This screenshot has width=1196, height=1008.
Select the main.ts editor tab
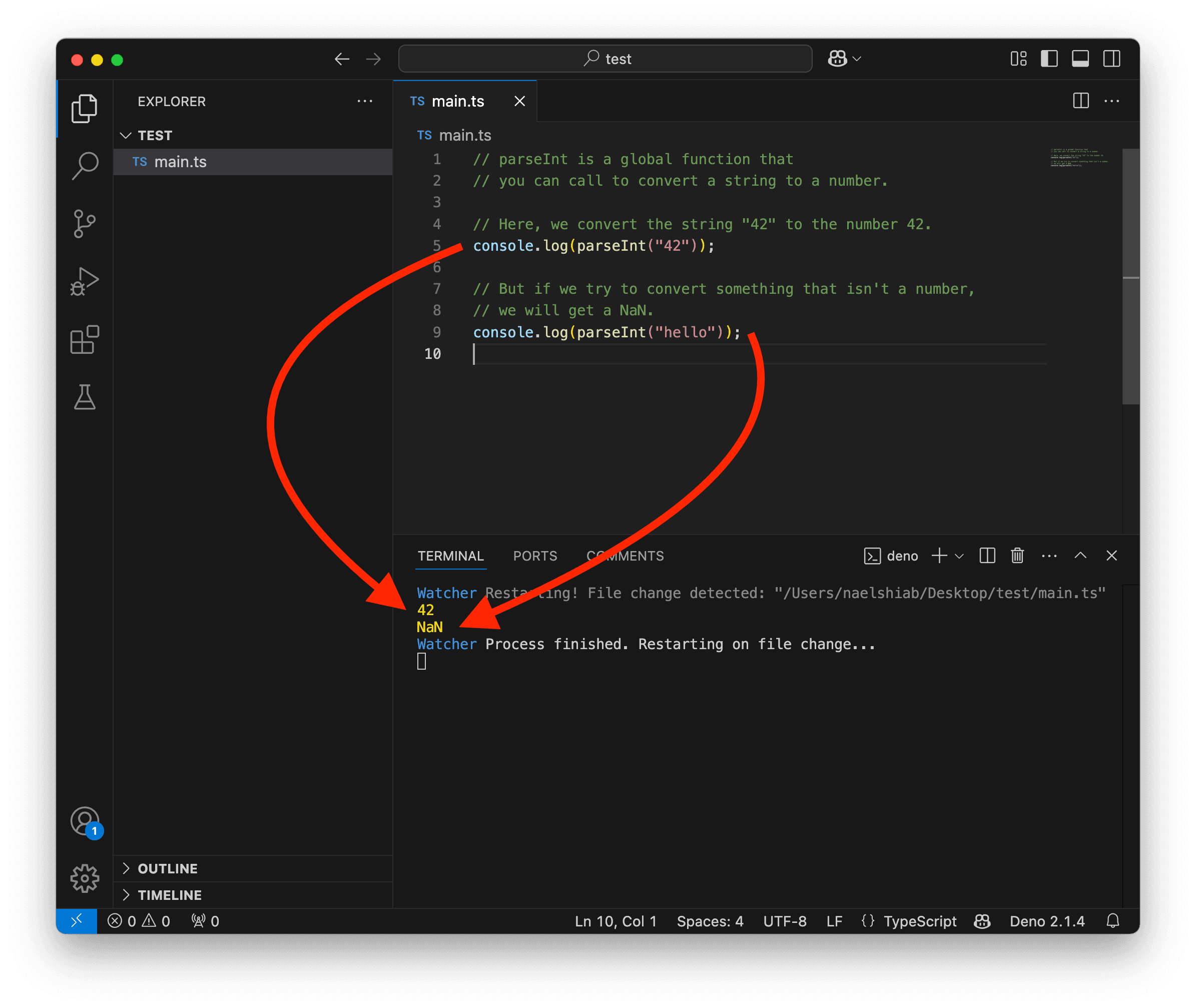tap(458, 101)
